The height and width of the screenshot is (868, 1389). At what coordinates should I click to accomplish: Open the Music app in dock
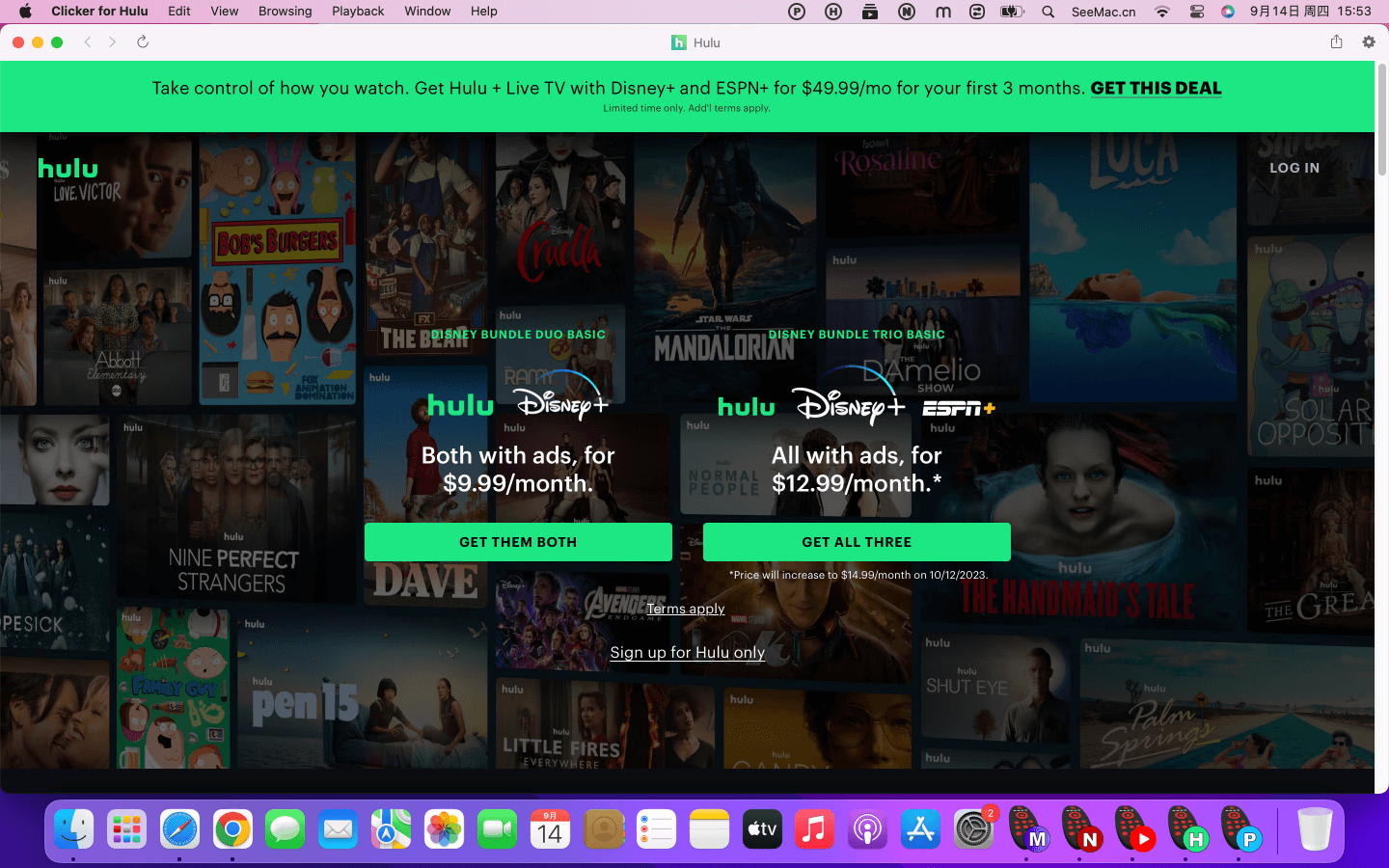pyautogui.click(x=814, y=829)
